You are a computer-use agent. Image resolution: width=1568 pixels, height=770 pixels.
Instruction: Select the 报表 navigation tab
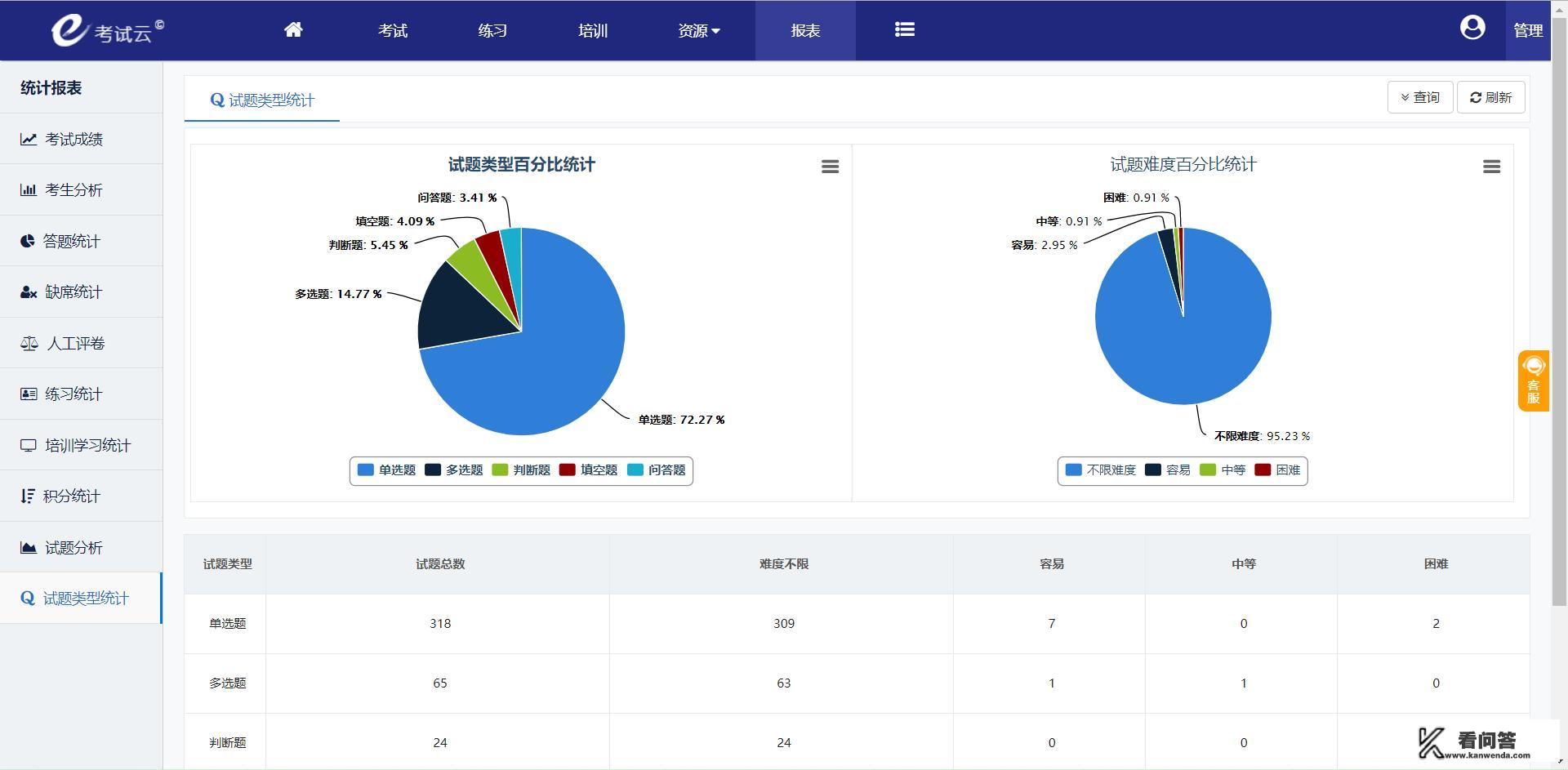click(805, 30)
